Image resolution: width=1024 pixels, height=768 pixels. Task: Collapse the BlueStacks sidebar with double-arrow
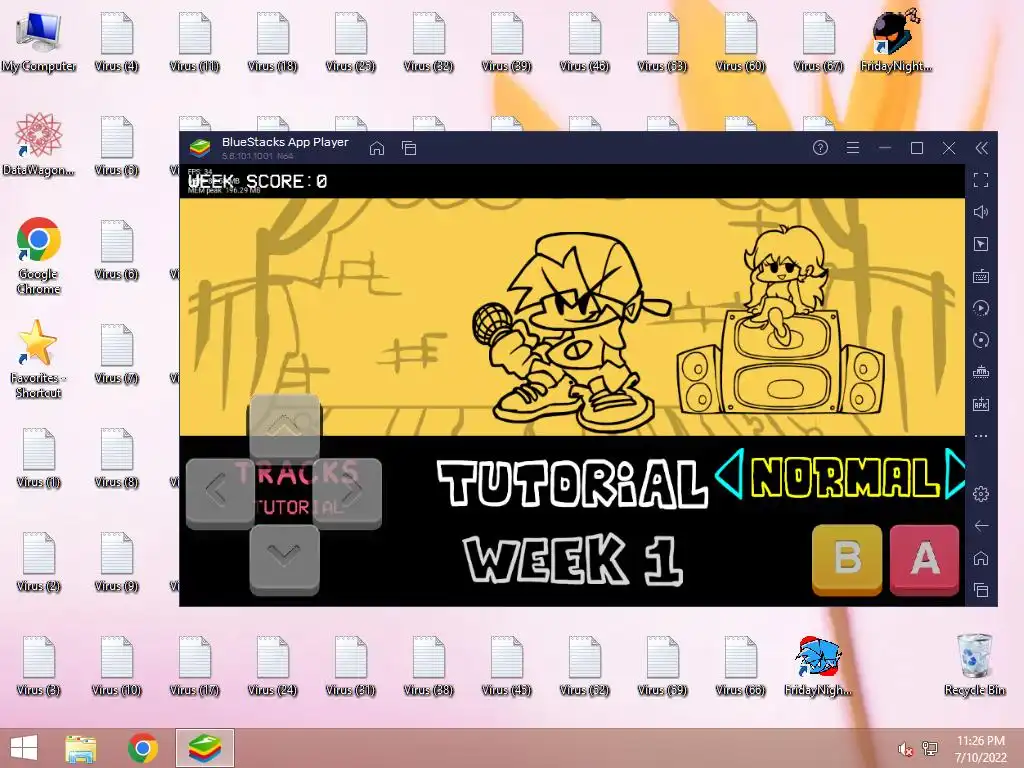982,148
